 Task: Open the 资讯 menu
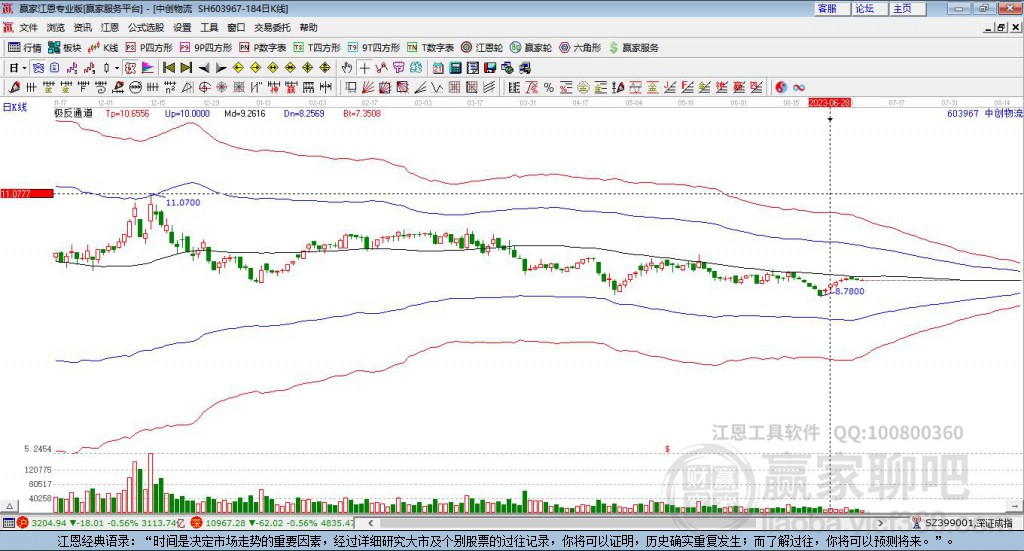[x=82, y=27]
